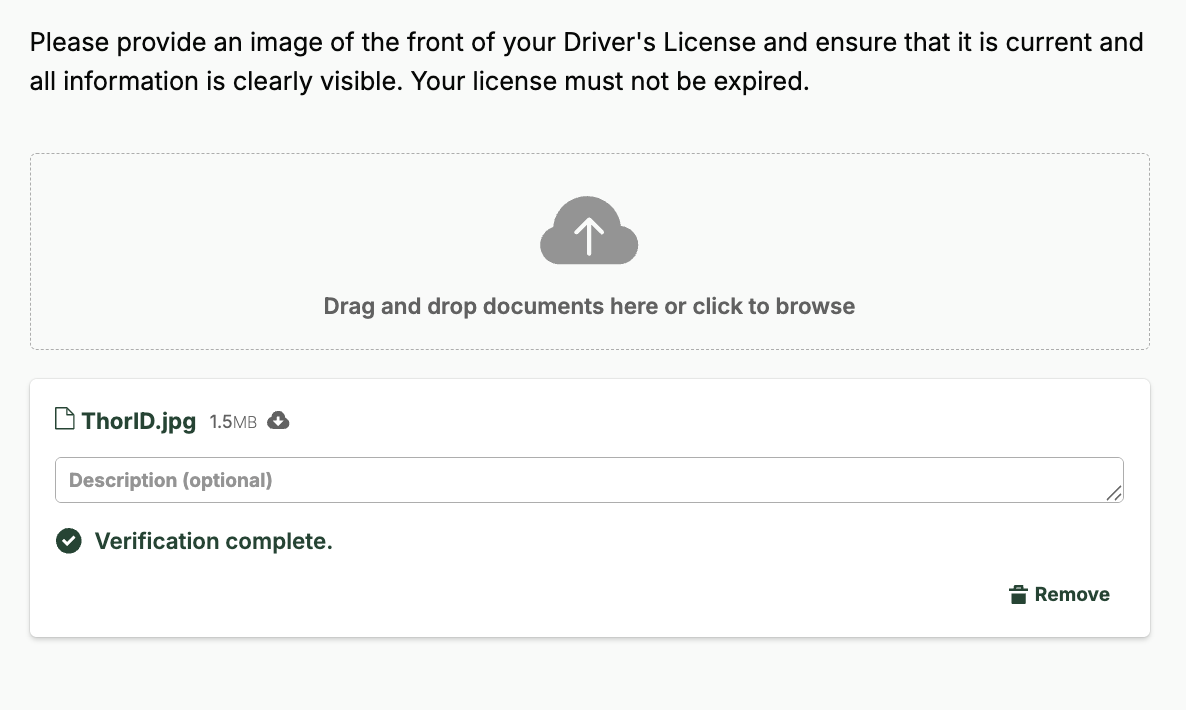
Task: Grab the description box resize handle
Action: click(1114, 492)
